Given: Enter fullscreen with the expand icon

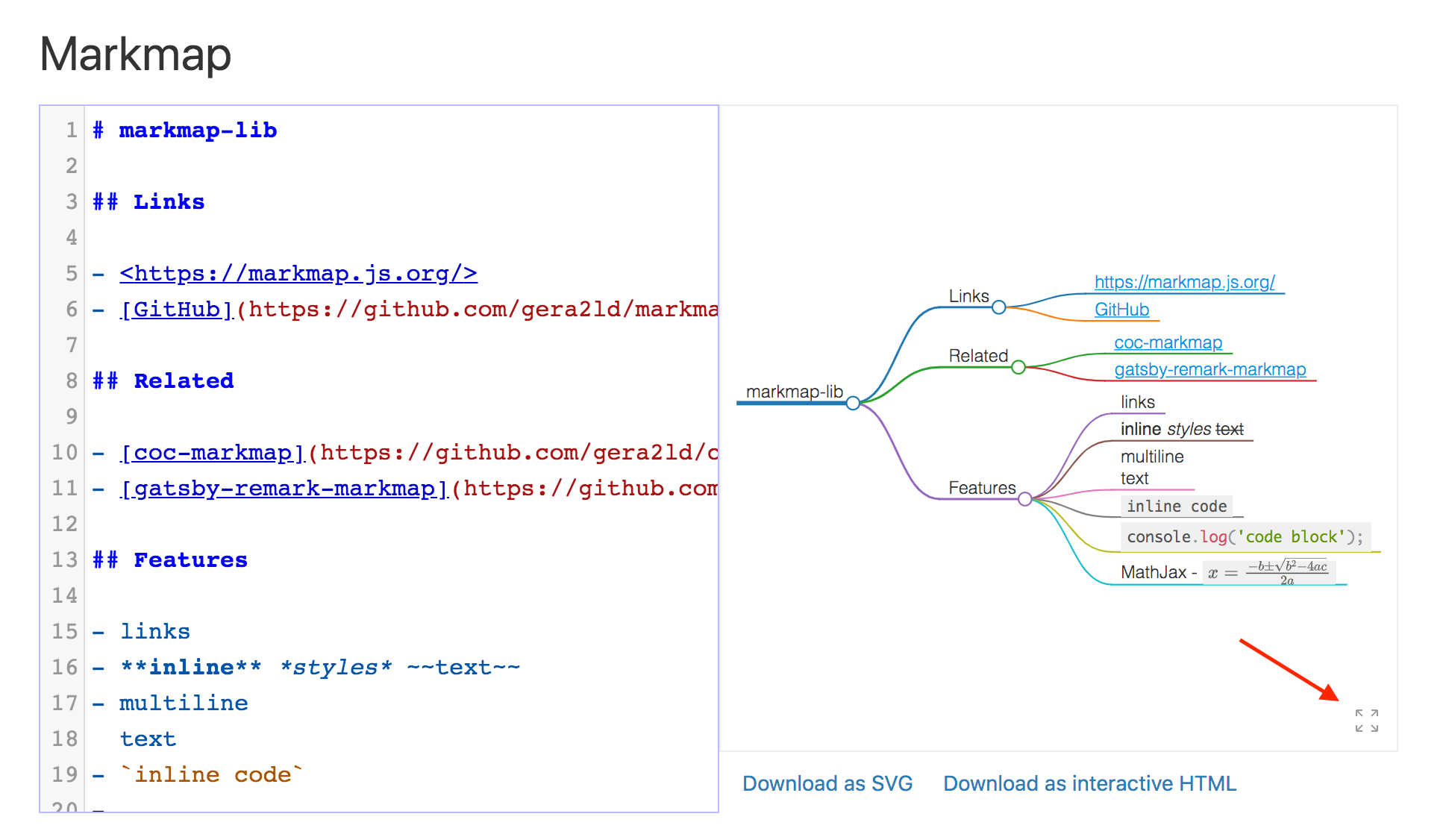Looking at the screenshot, I should (1366, 720).
